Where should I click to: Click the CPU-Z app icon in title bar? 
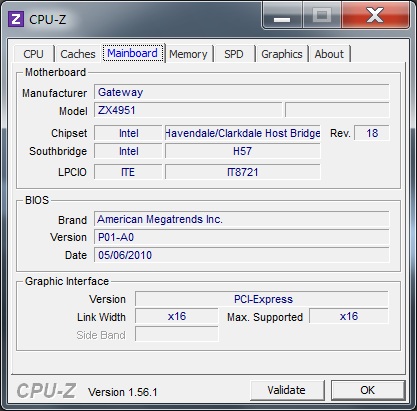click(x=16, y=19)
